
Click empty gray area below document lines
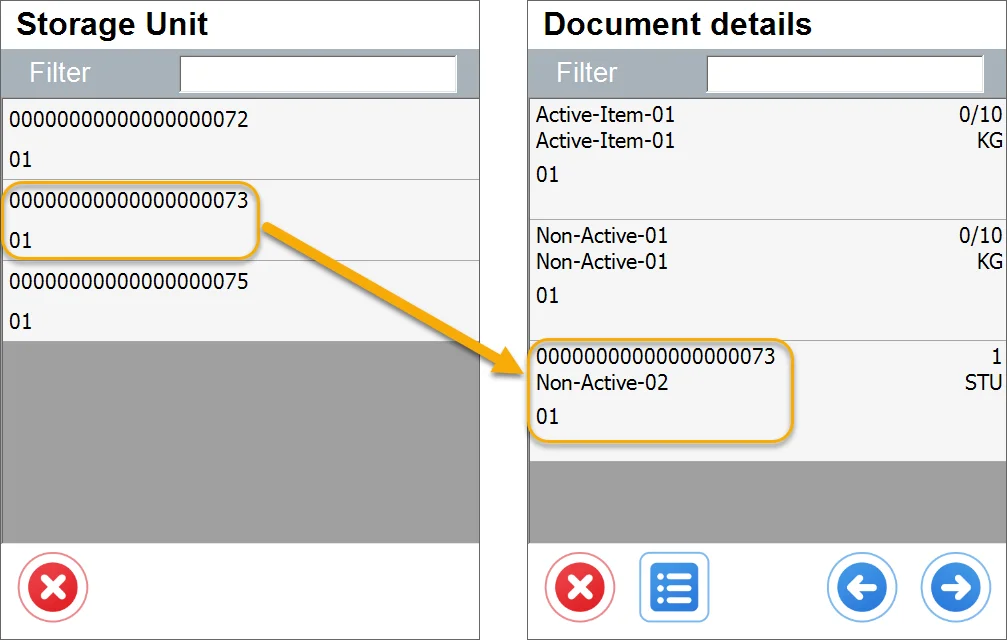[766, 500]
